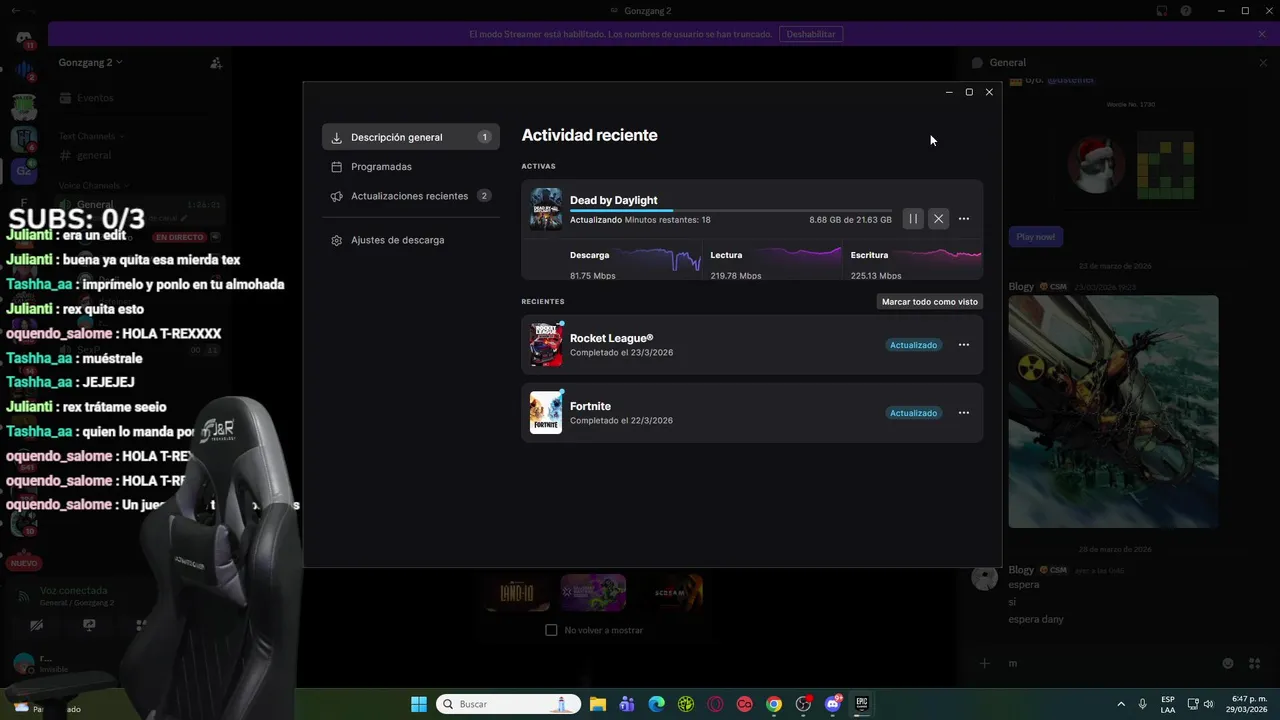Open Rocket League more options menu
1280x720 pixels.
coord(964,345)
